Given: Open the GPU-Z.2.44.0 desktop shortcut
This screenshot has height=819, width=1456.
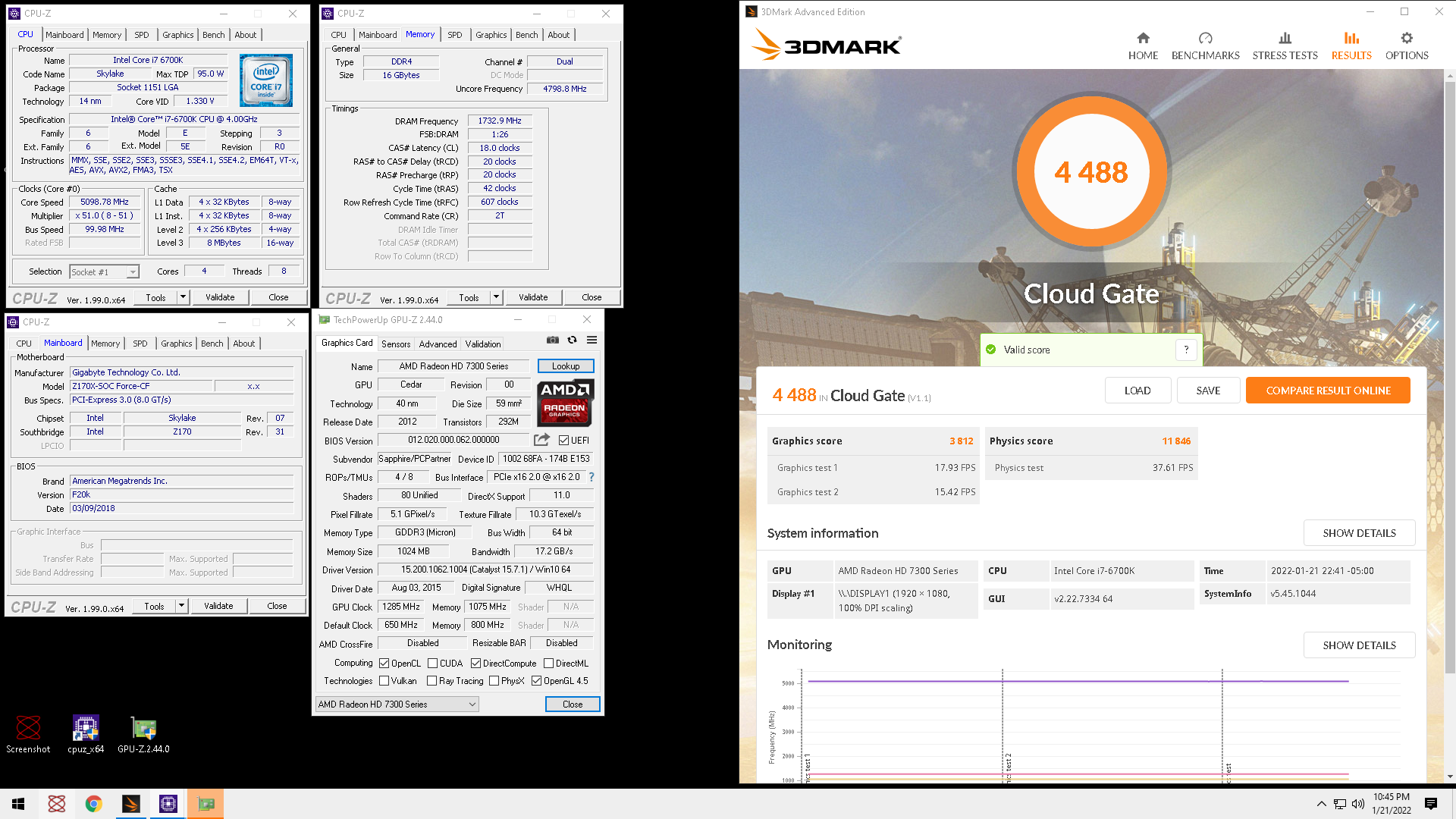Looking at the screenshot, I should coord(143,734).
